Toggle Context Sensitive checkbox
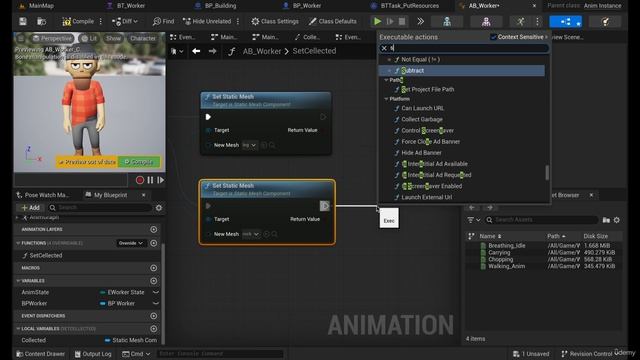640x360 pixels. click(x=493, y=37)
